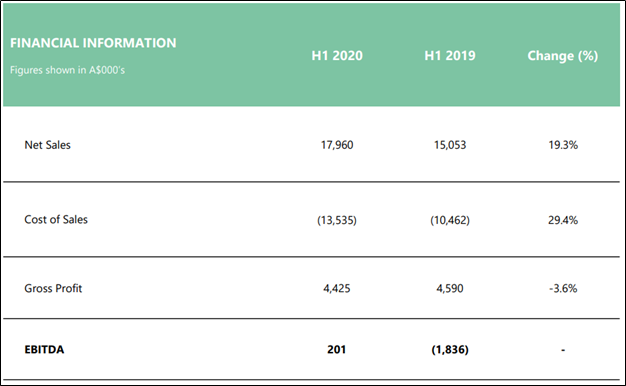Select the 19.3% change cell
Viewport: 626px width, 386px height.
[563, 145]
